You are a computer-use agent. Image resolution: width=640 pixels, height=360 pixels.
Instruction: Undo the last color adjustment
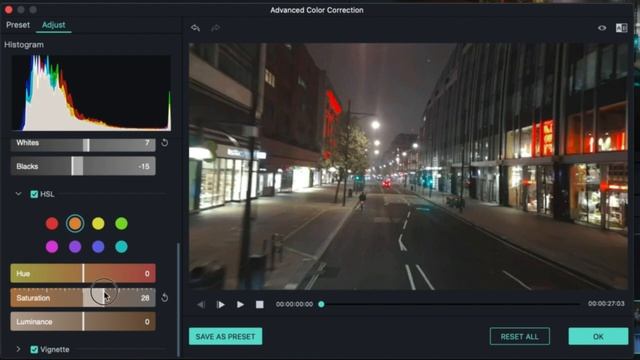point(196,28)
